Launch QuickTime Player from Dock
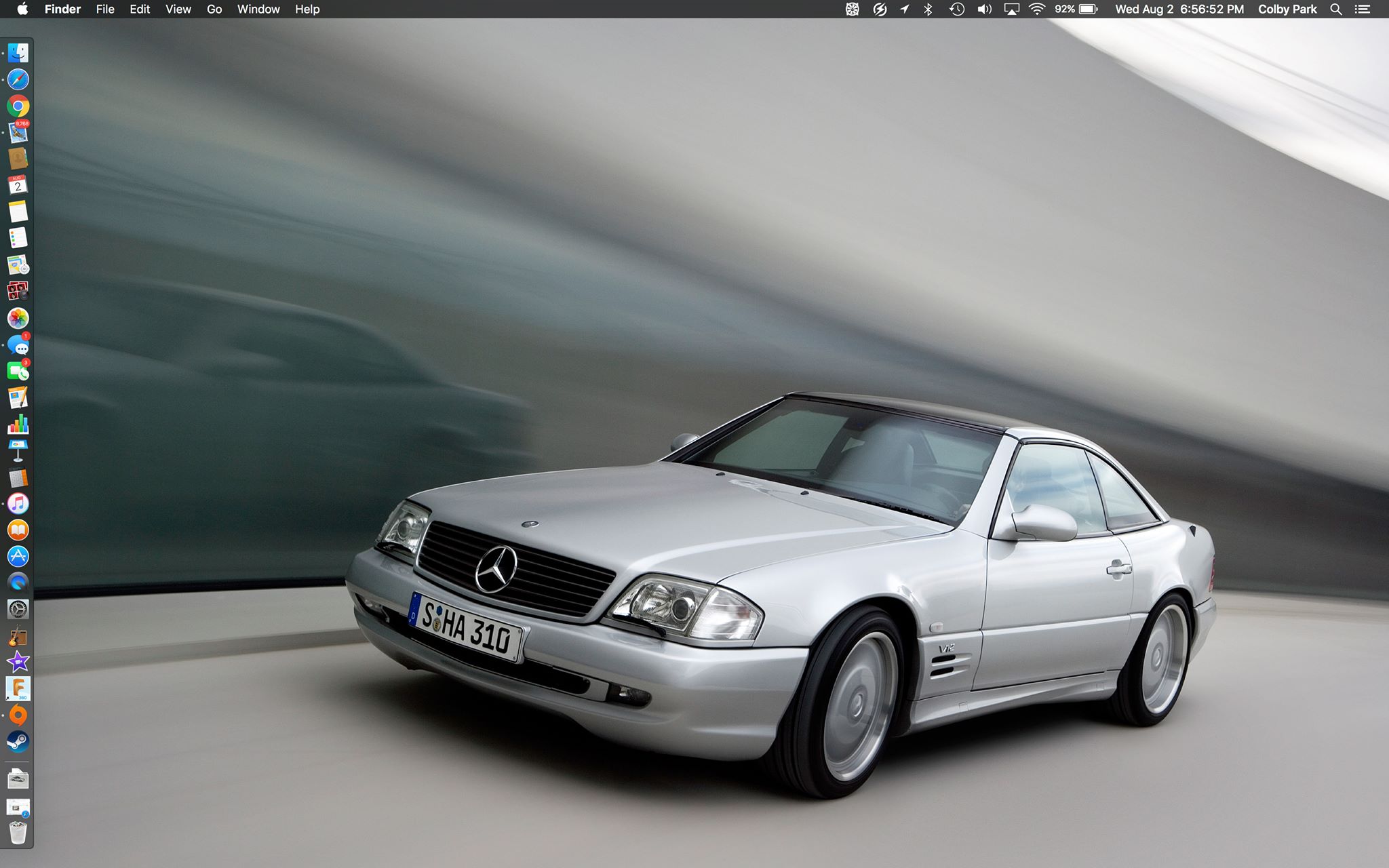 coord(18,583)
